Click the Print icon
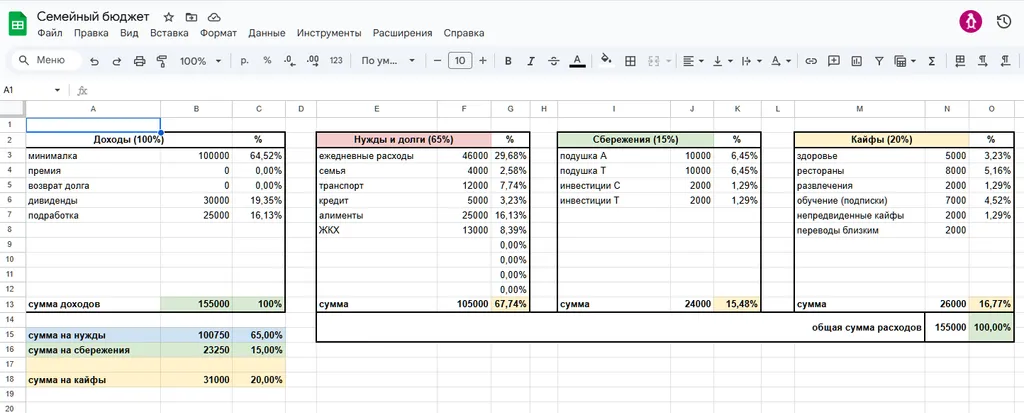The height and width of the screenshot is (413, 1024). pos(139,61)
